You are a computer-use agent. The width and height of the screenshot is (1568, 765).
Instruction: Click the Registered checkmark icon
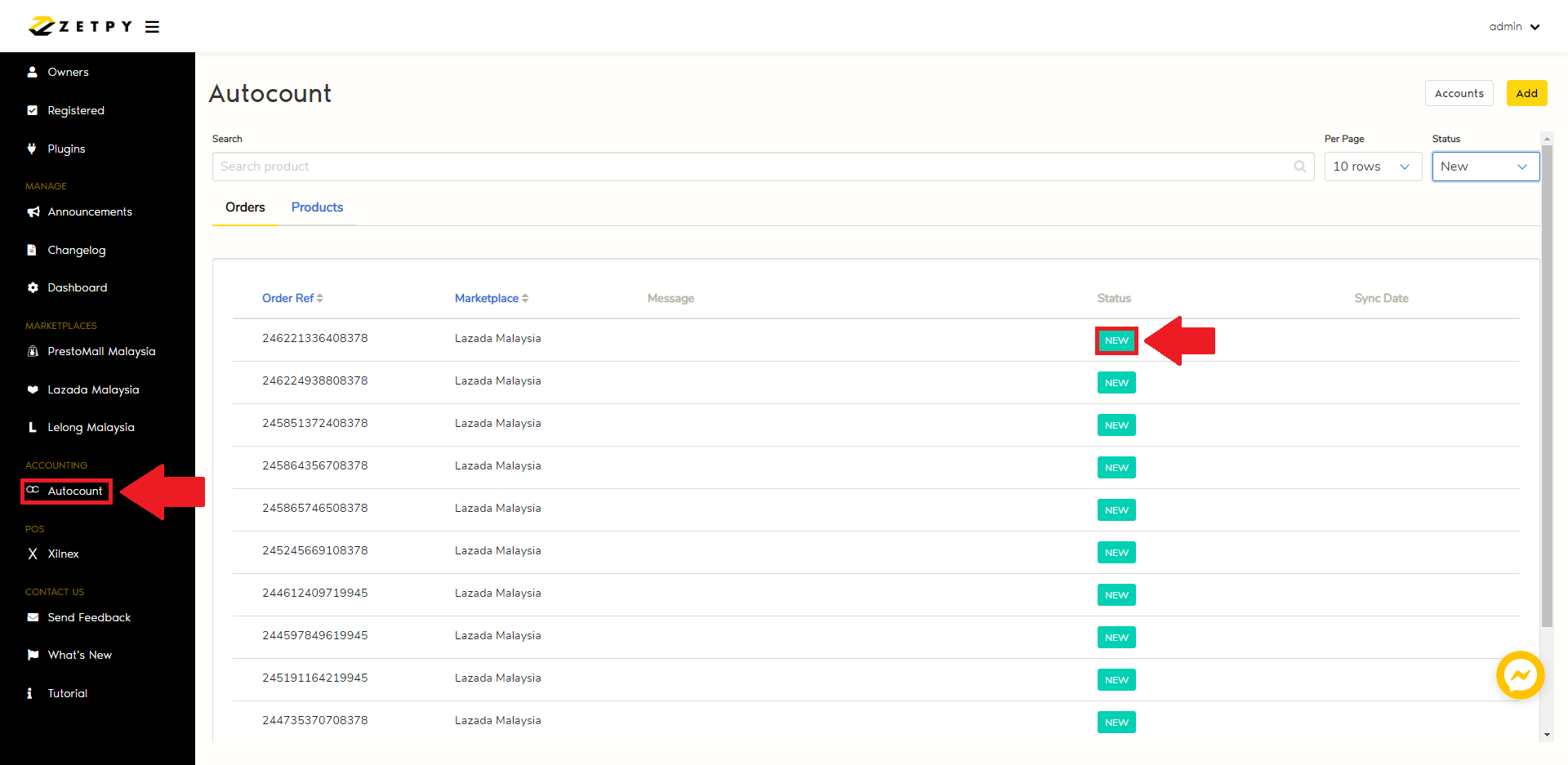(33, 110)
